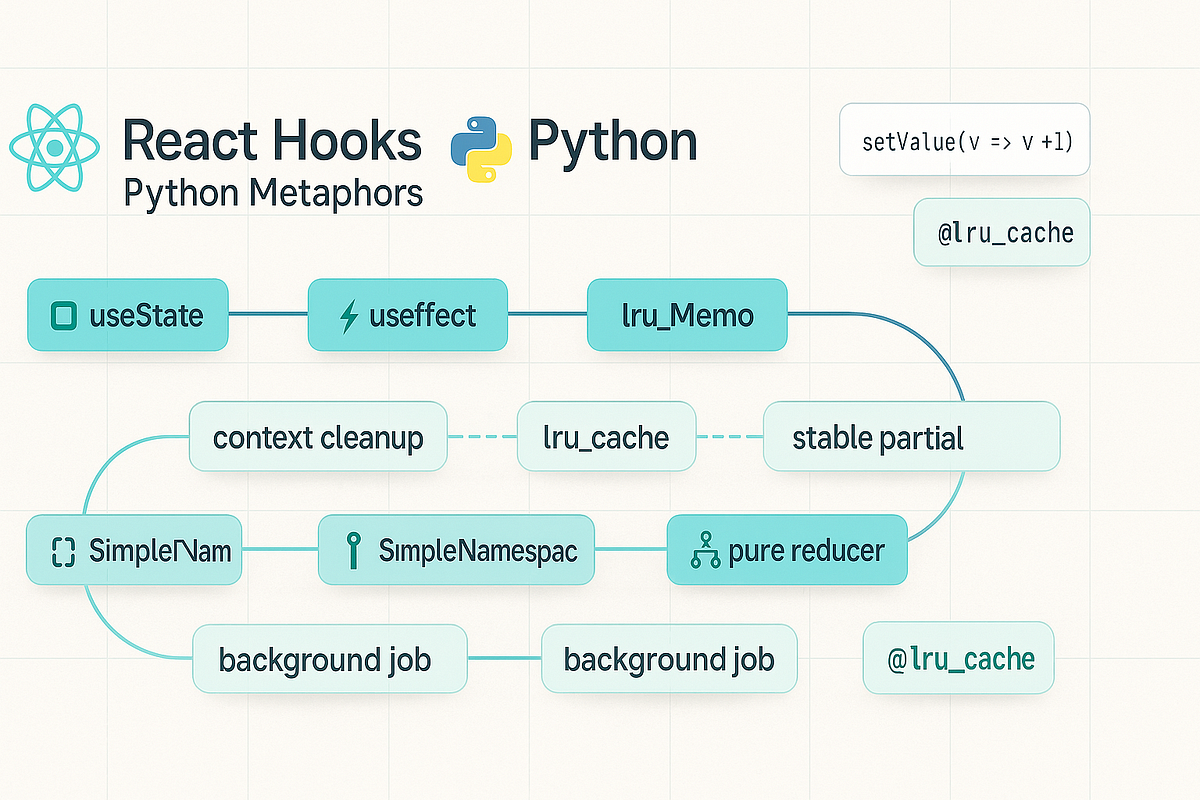Select the lru_Memo node
This screenshot has height=800, width=1200.
687,316
